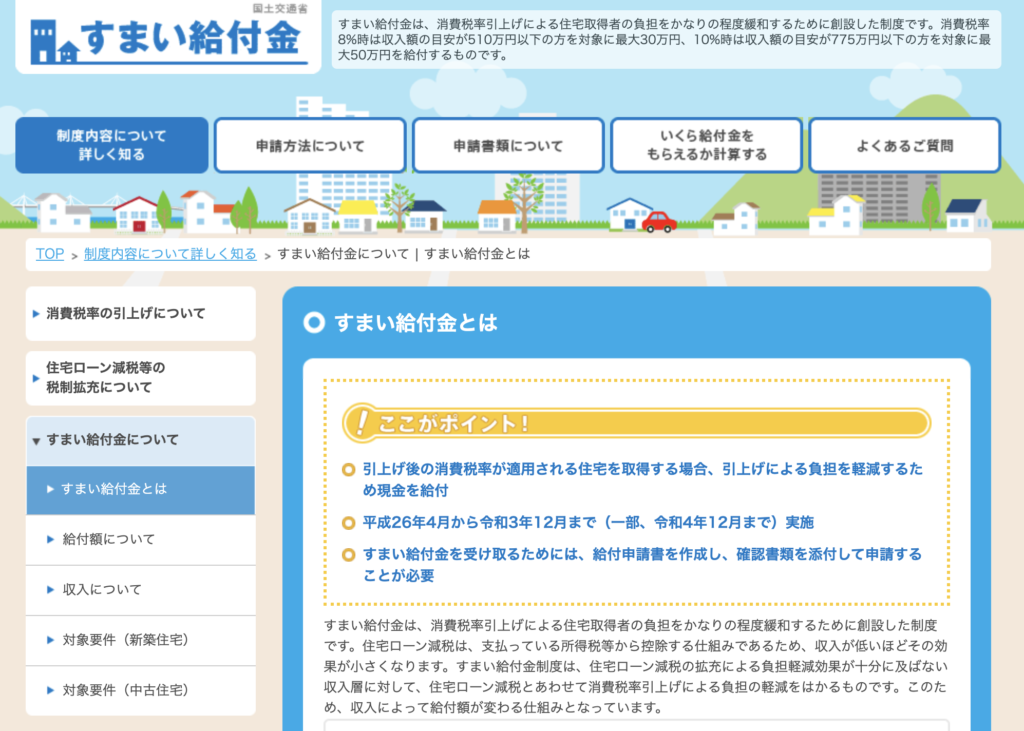Image resolution: width=1024 pixels, height=731 pixels.
Task: Click the 国土交通省 text above logo
Action: pos(280,8)
